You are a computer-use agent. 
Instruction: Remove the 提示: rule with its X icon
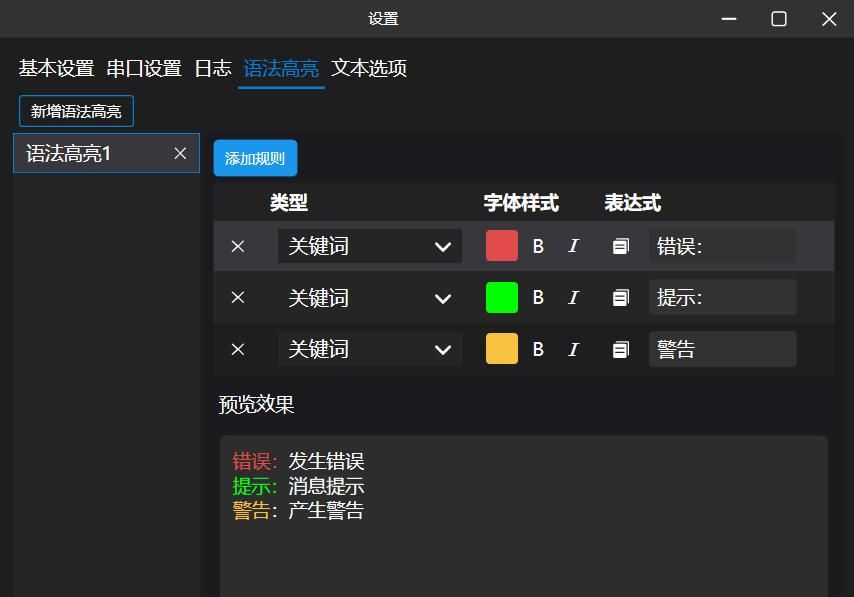(238, 297)
